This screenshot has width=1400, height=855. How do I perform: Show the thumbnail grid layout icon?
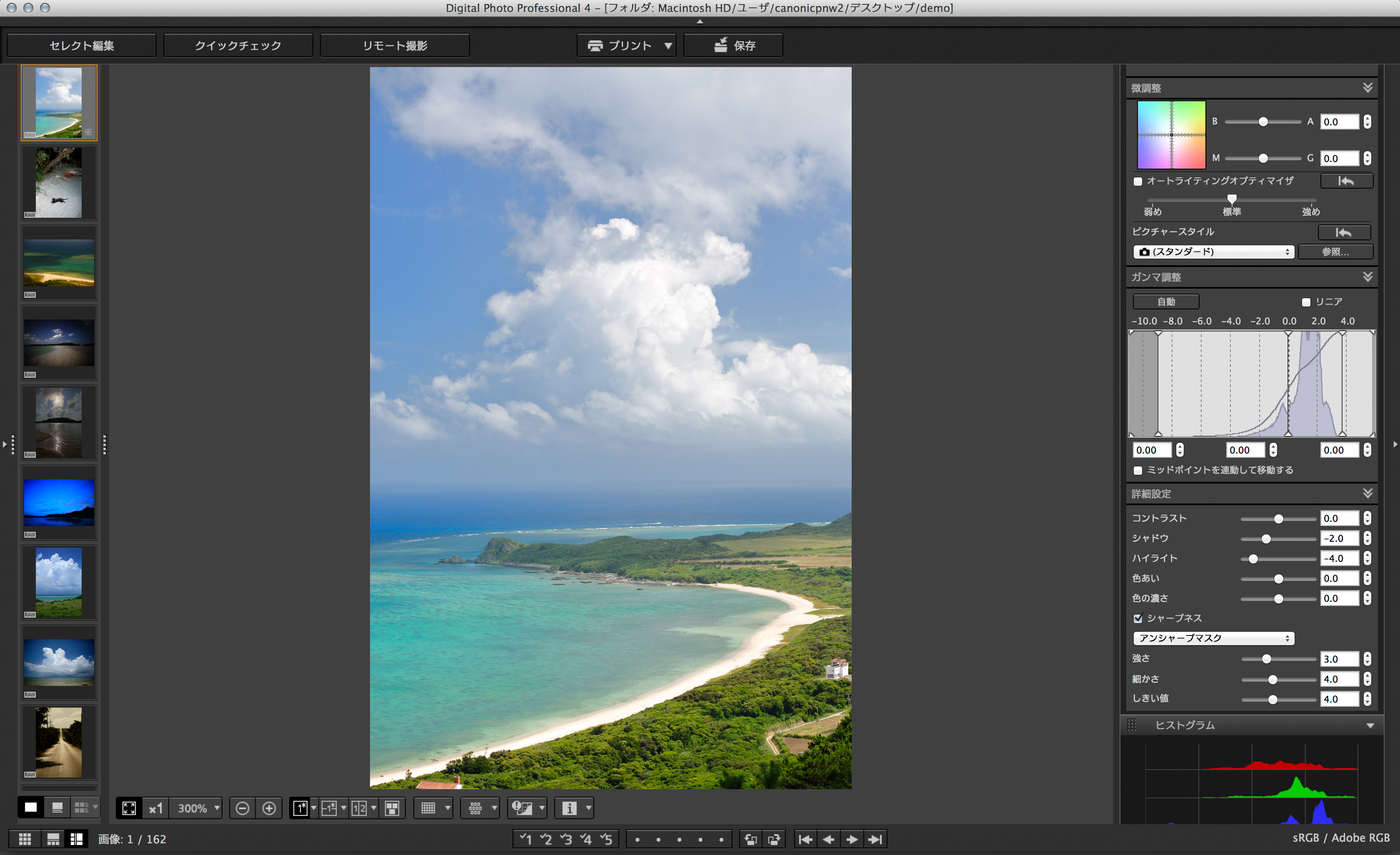coord(25,839)
